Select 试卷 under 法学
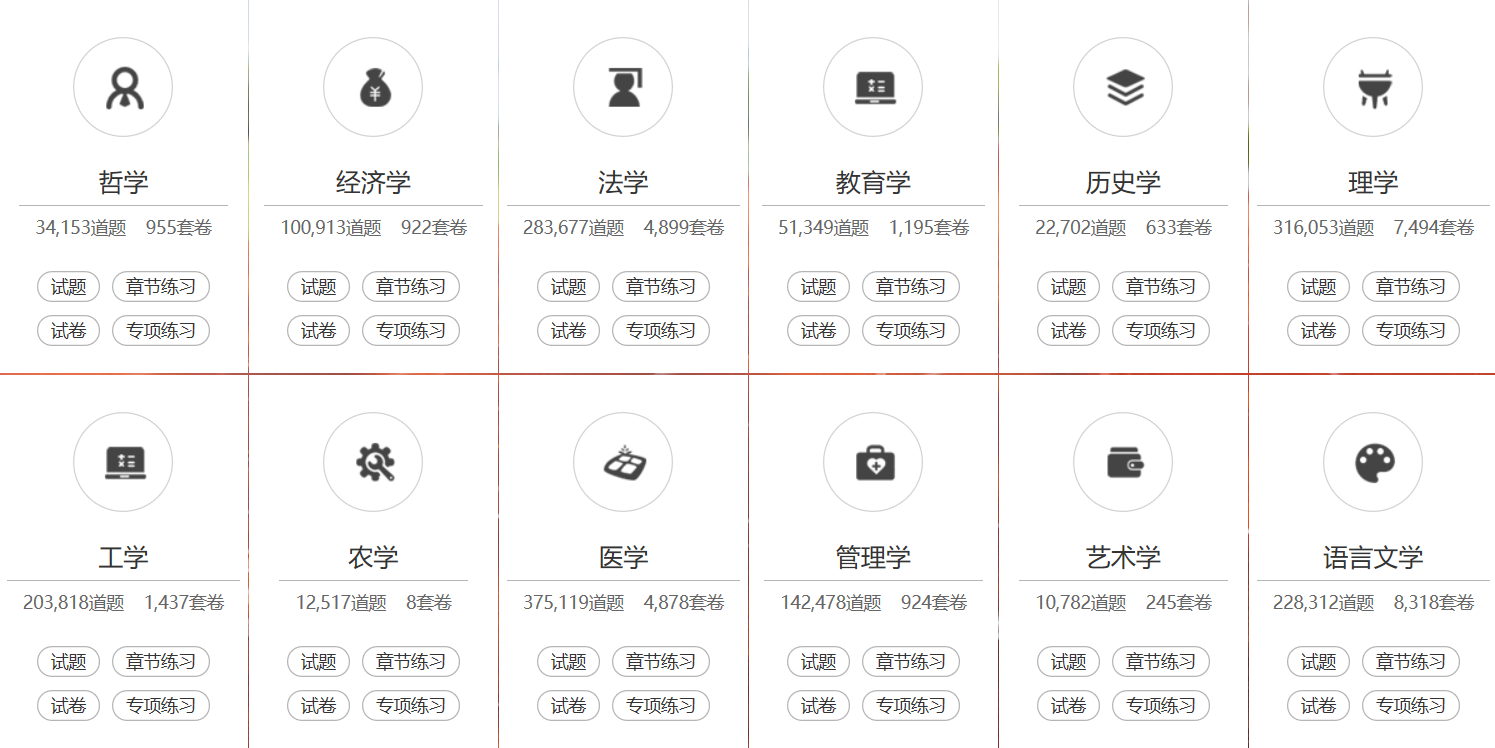This screenshot has width=1495, height=748. [x=569, y=331]
